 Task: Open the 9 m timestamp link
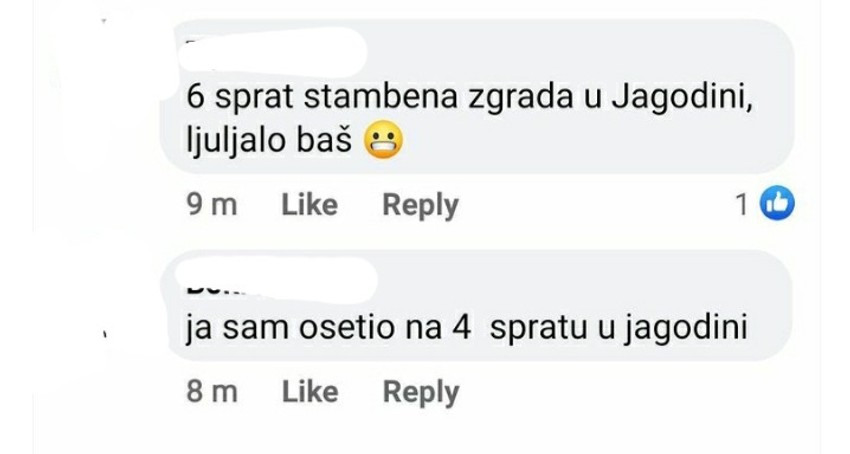tap(212, 205)
